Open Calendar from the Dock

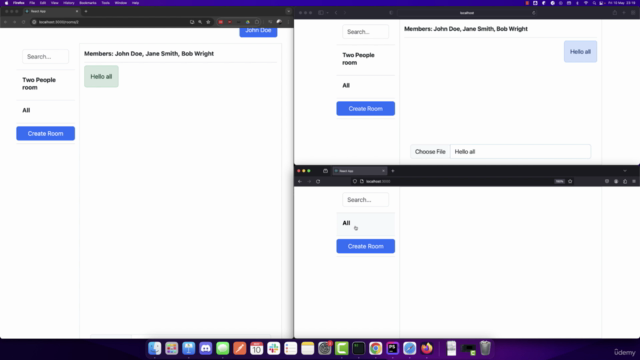click(x=257, y=348)
